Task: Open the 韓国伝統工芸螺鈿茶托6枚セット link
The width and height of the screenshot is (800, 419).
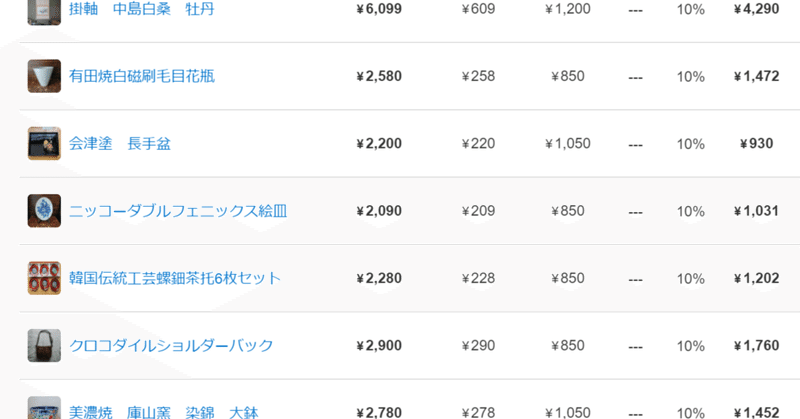Action: (174, 278)
